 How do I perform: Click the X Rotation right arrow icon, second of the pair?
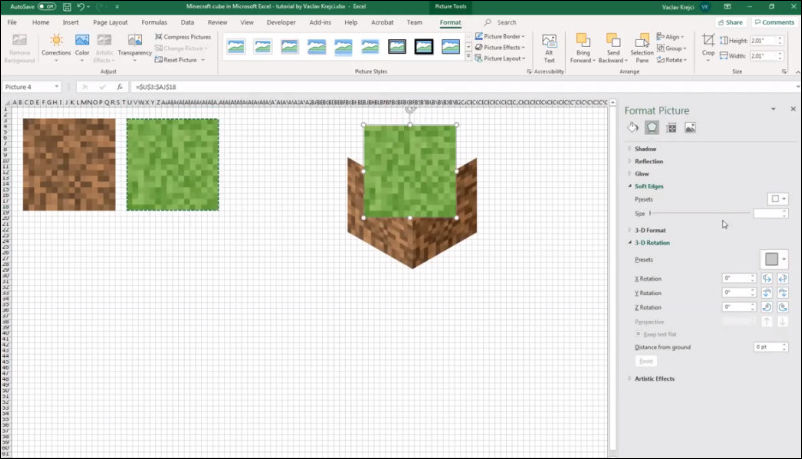point(783,278)
